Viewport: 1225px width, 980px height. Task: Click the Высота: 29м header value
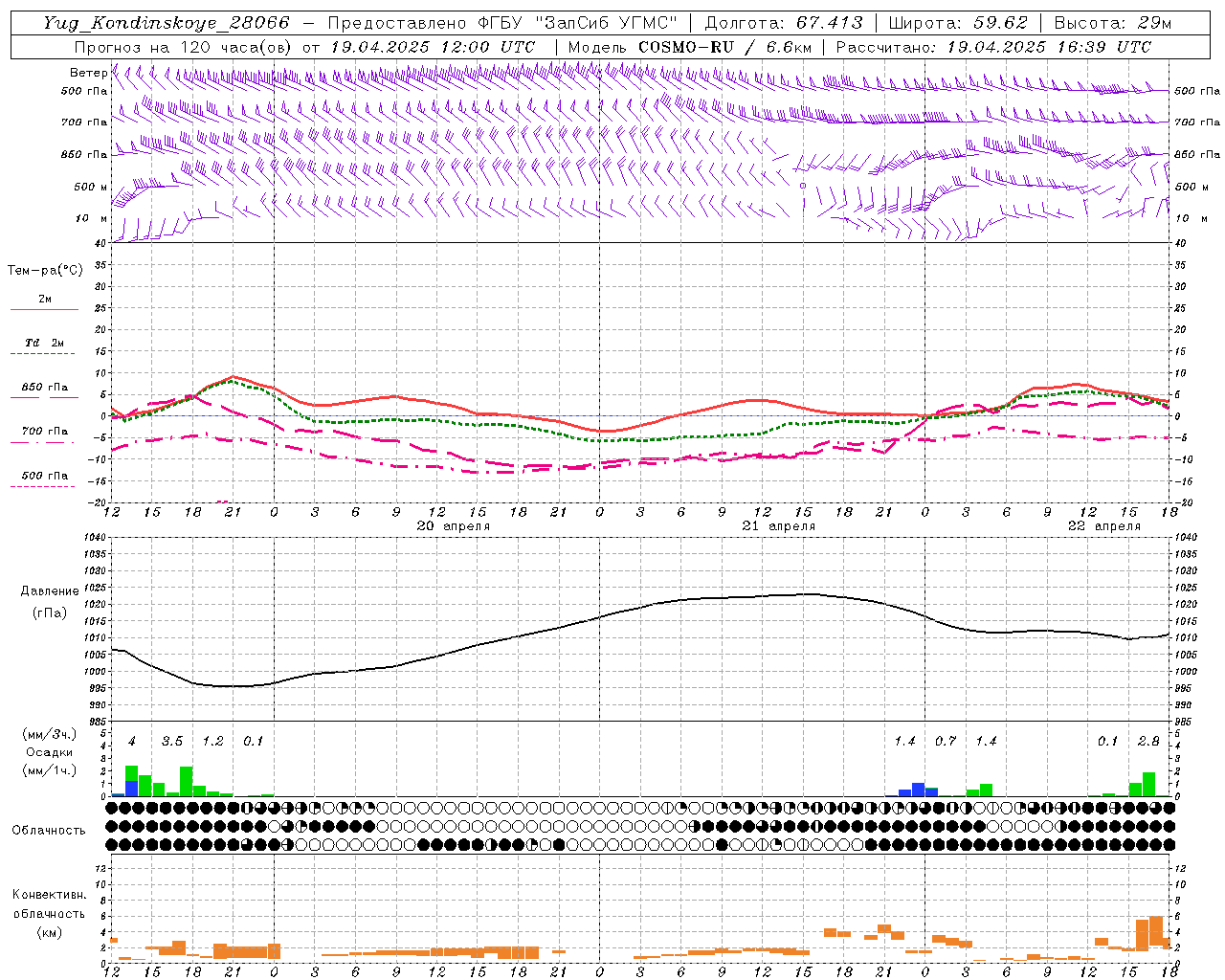click(1112, 23)
